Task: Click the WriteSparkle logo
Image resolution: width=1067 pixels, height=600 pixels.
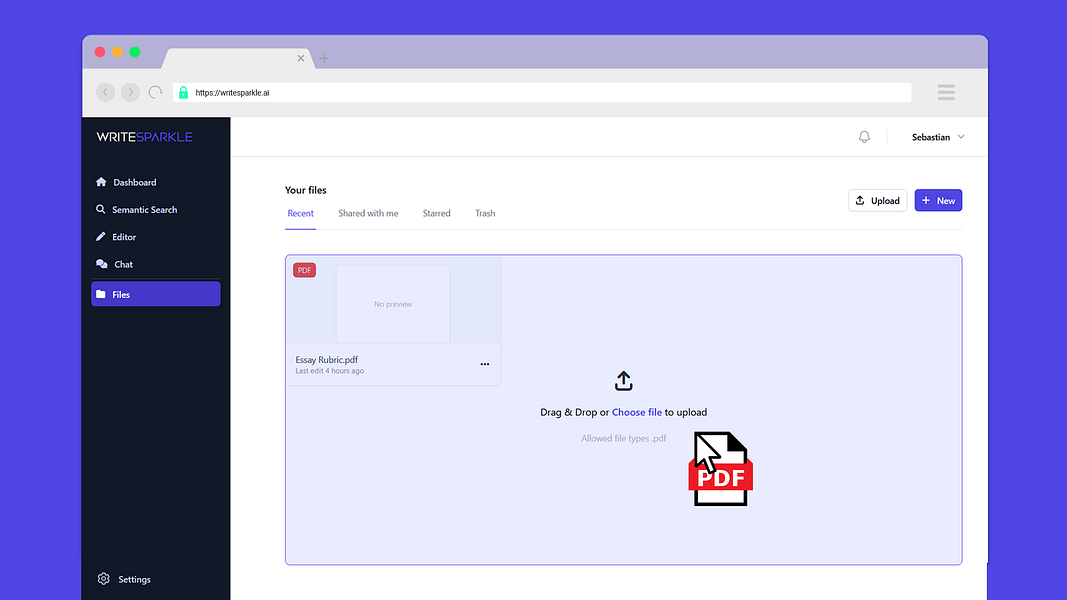Action: [144, 137]
